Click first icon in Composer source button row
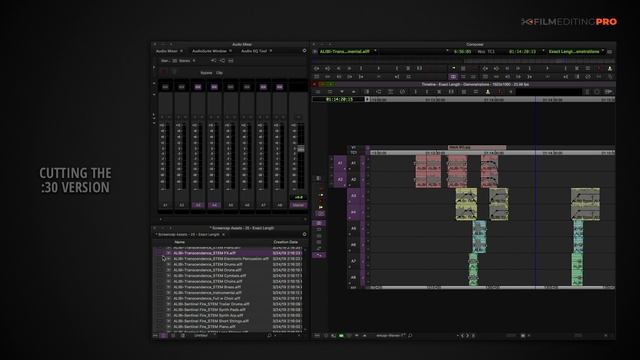This screenshot has width=640, height=360. pyautogui.click(x=316, y=68)
